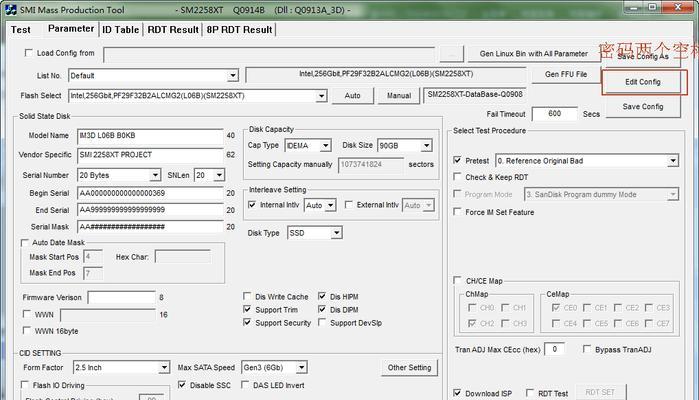Viewport: 699px width, 400px height.
Task: Uncheck the Support Trim option
Action: (x=247, y=309)
